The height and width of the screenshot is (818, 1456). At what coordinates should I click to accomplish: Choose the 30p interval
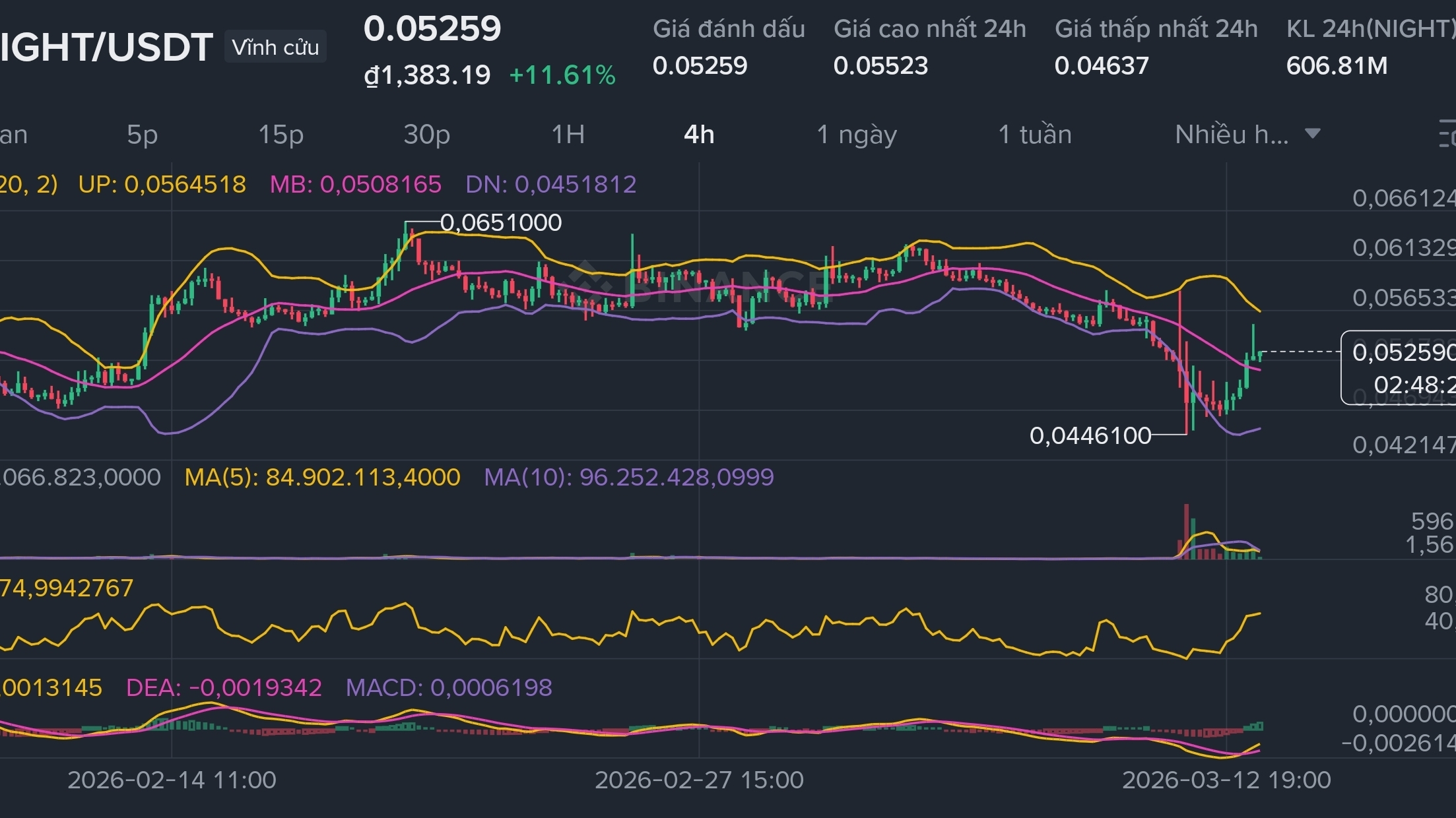(x=426, y=135)
